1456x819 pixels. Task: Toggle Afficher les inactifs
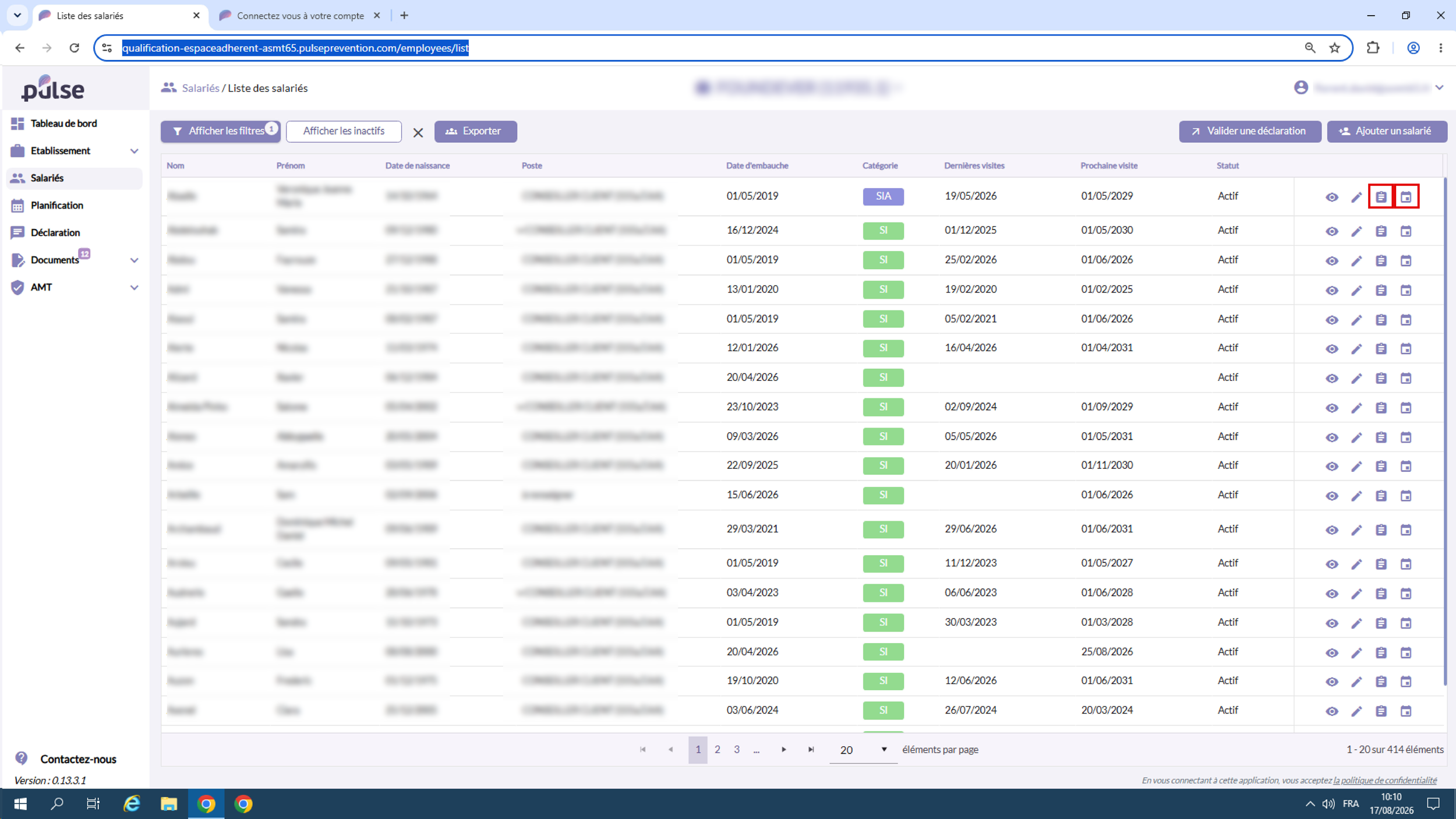click(x=344, y=131)
